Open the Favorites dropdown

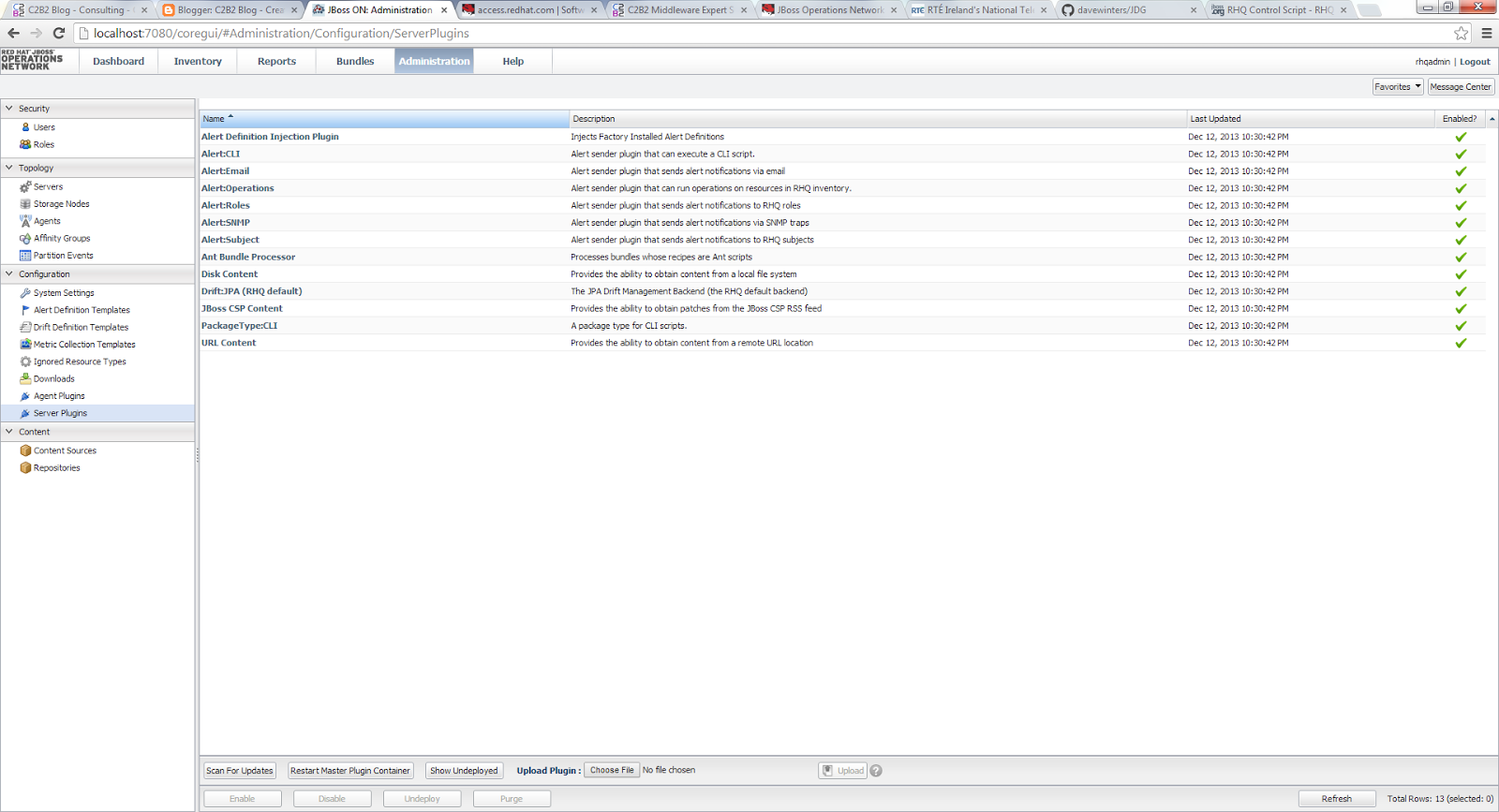click(x=1398, y=86)
